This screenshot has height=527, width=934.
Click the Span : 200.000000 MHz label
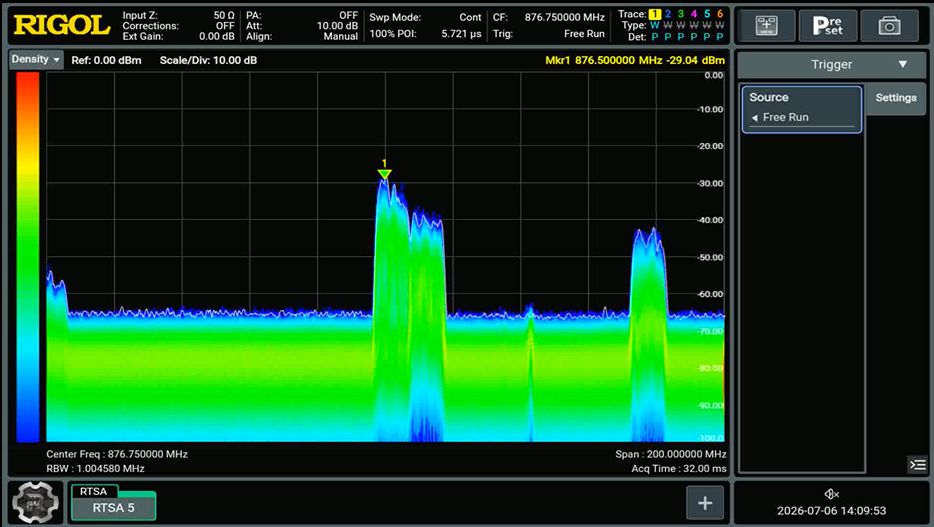tap(671, 454)
